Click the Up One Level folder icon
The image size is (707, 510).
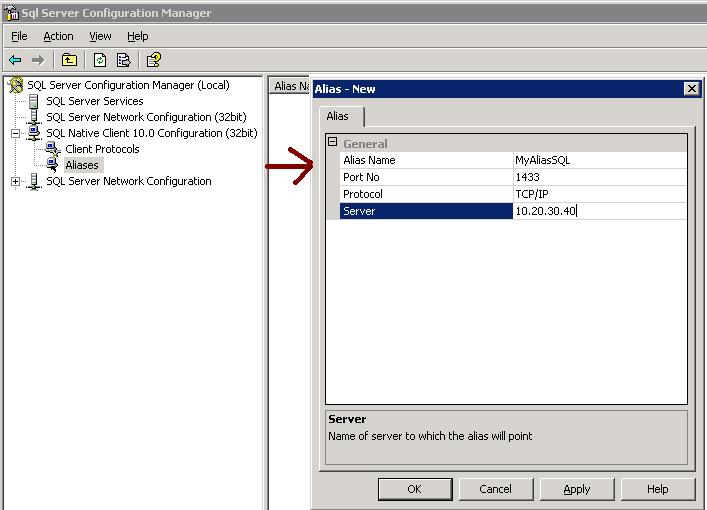(68, 60)
